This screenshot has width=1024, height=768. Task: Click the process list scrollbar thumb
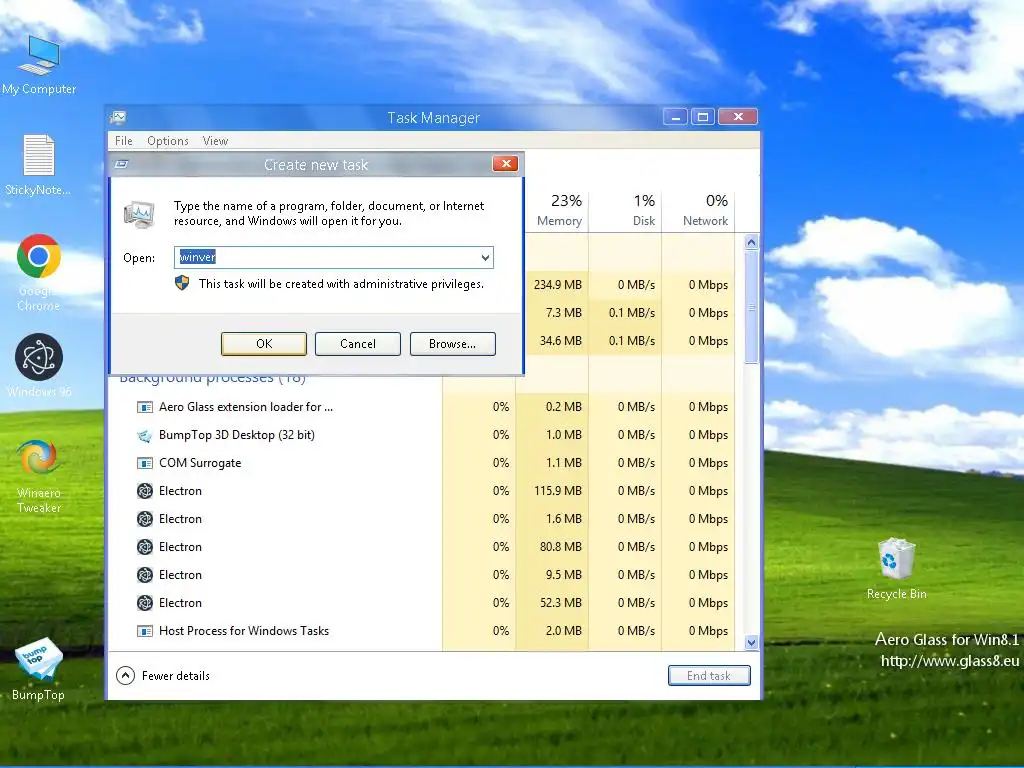751,307
